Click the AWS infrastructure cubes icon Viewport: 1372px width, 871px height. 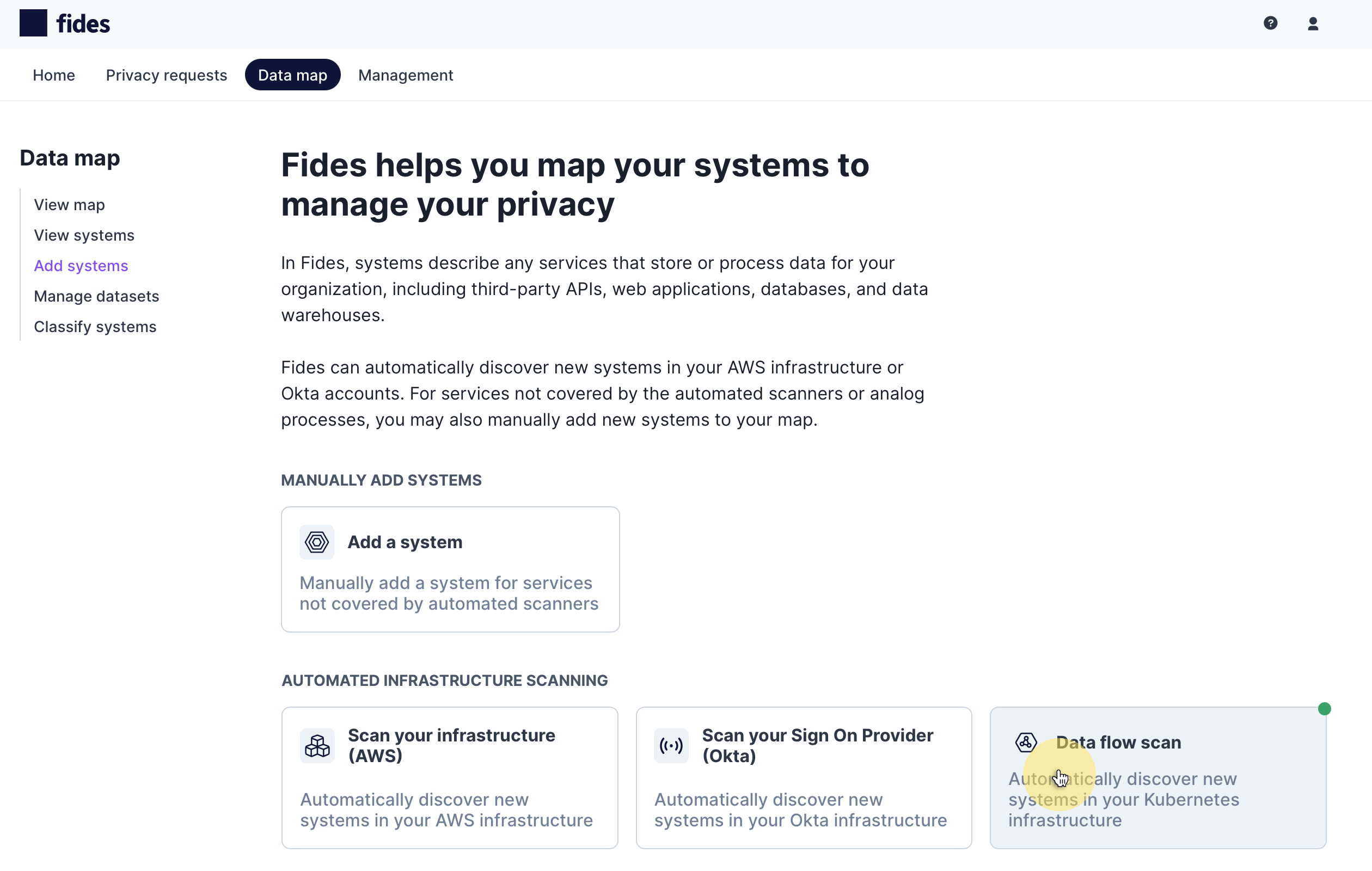[x=317, y=745]
